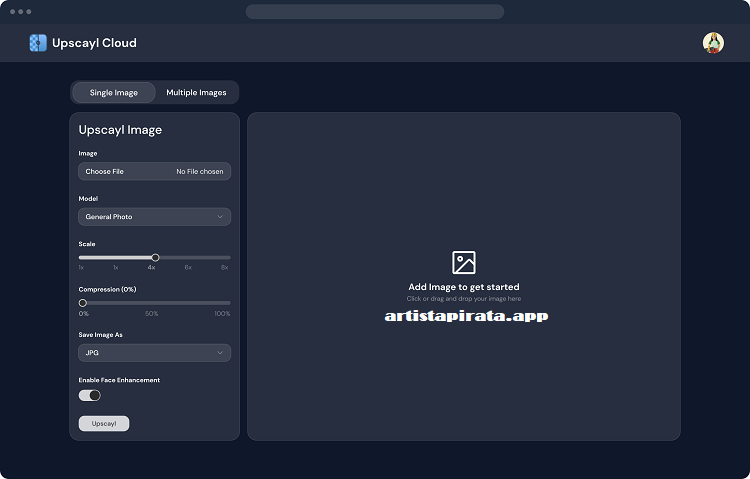Screen dimensions: 750x479
Task: Click the Upscayl Cloud logo icon
Action: click(x=38, y=43)
